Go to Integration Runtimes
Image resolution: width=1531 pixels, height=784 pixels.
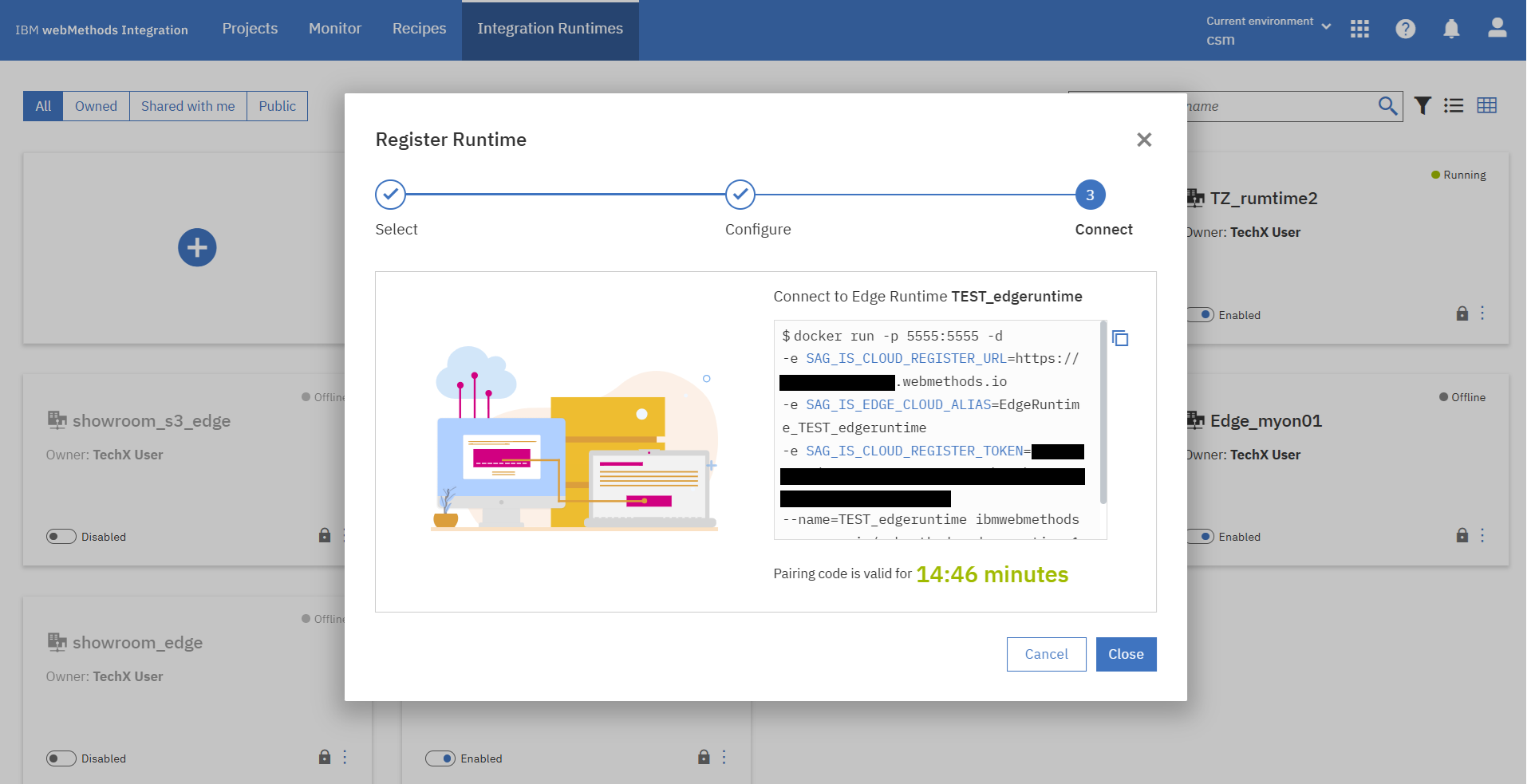point(550,29)
